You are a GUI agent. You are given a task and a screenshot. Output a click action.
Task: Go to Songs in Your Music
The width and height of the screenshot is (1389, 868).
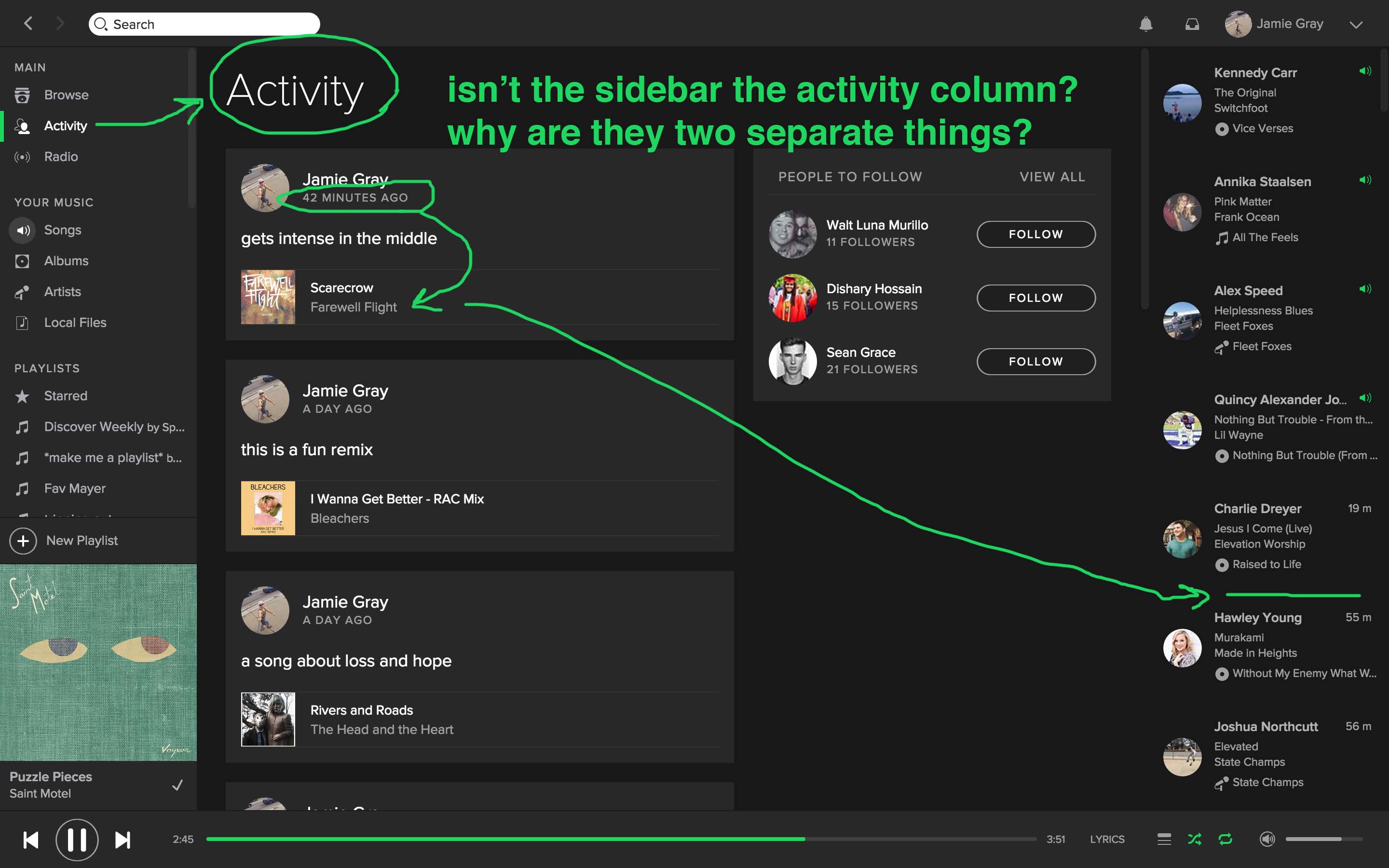63,230
